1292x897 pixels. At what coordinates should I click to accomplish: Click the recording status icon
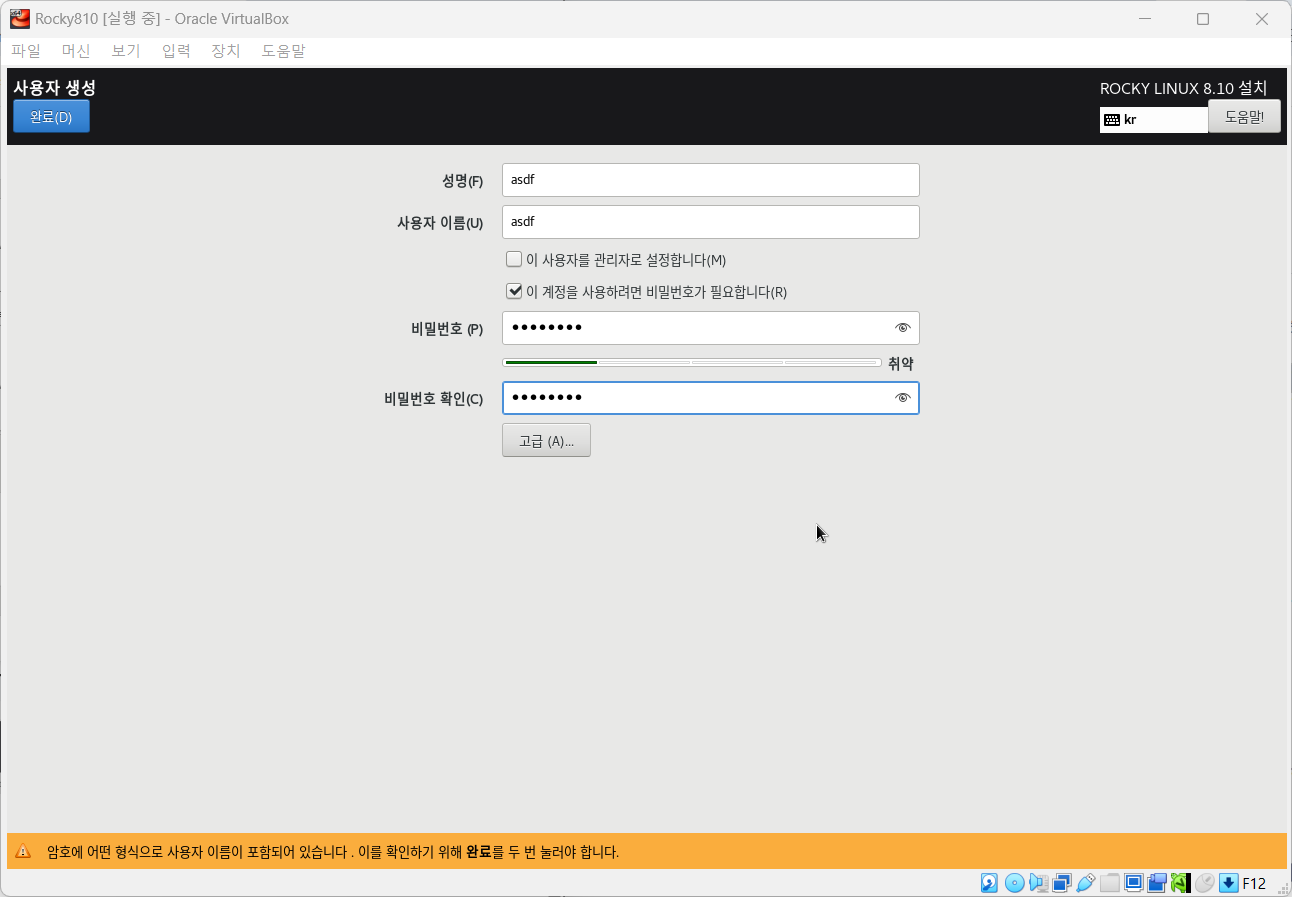[1158, 883]
